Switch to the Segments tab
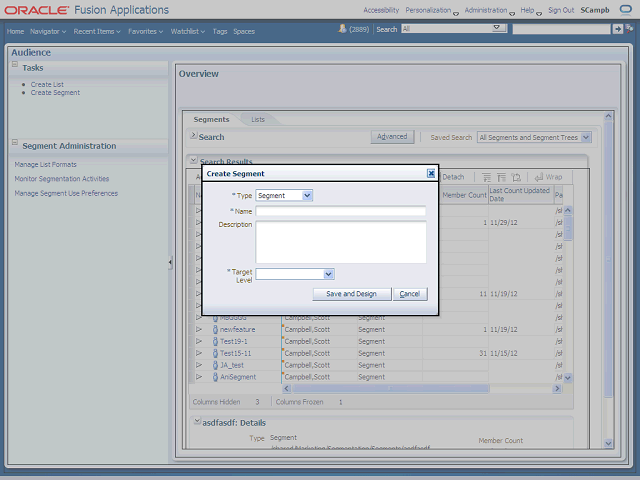 211,120
